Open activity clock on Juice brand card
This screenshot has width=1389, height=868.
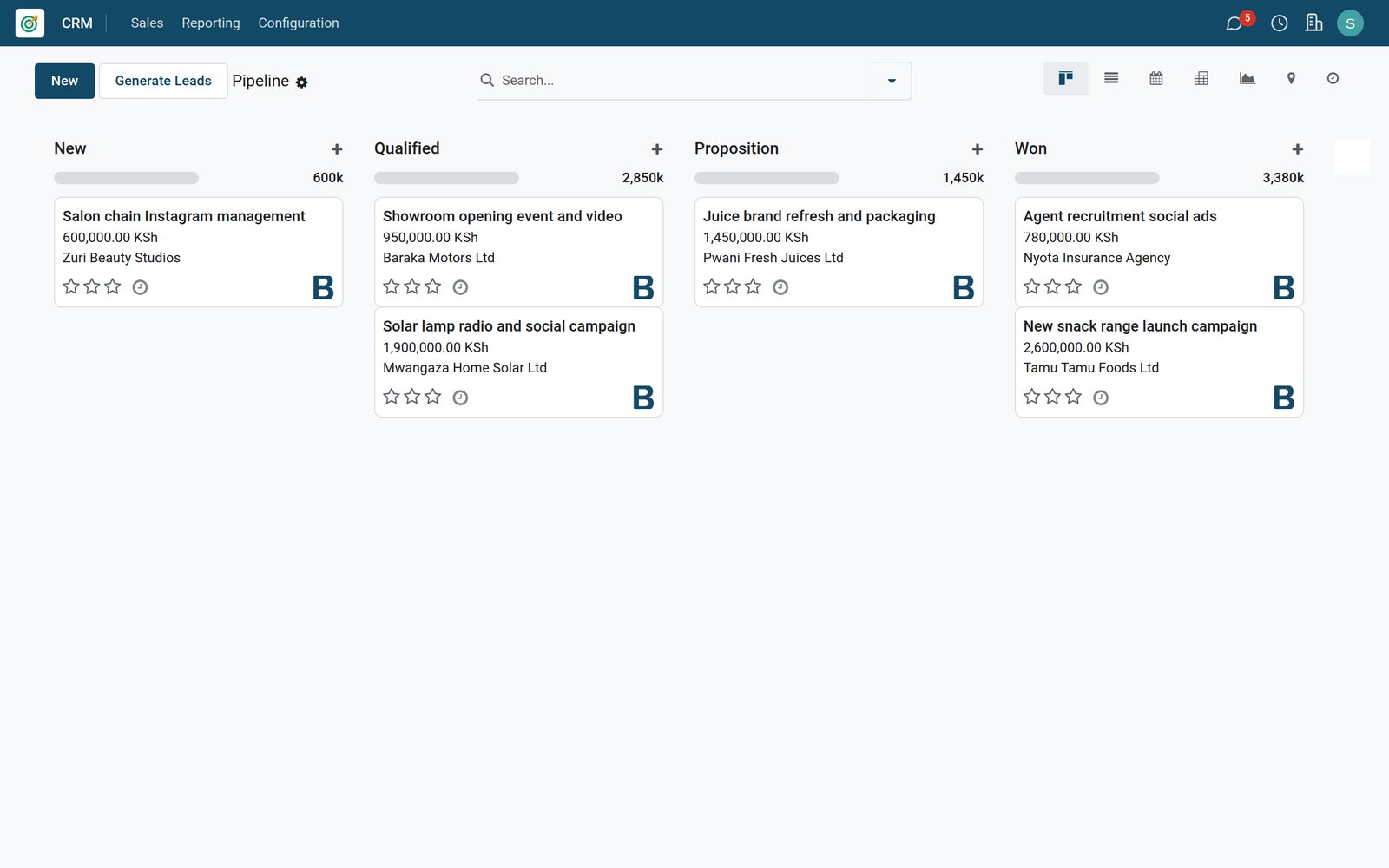point(780,287)
